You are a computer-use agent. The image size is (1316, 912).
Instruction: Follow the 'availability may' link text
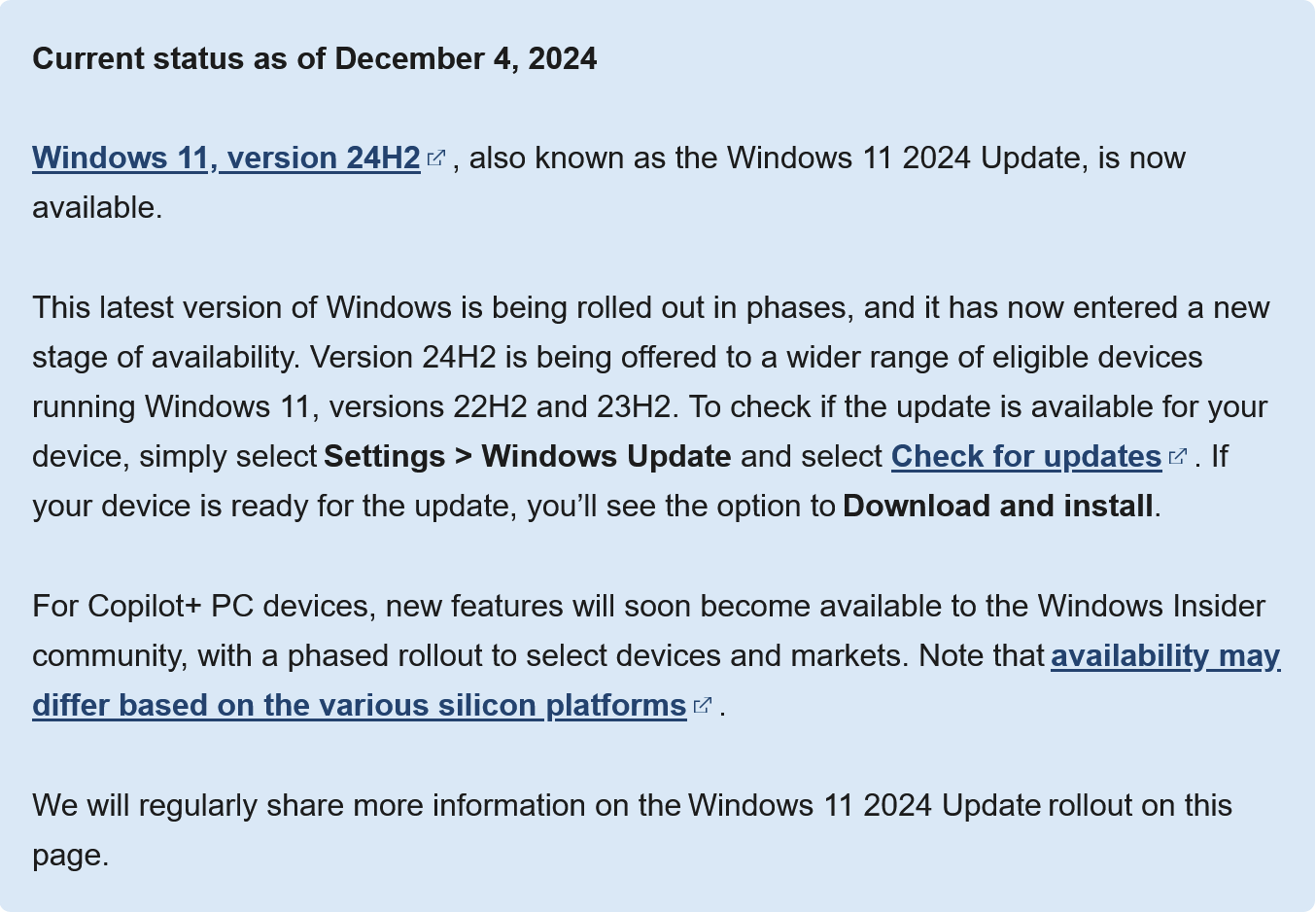point(1165,655)
